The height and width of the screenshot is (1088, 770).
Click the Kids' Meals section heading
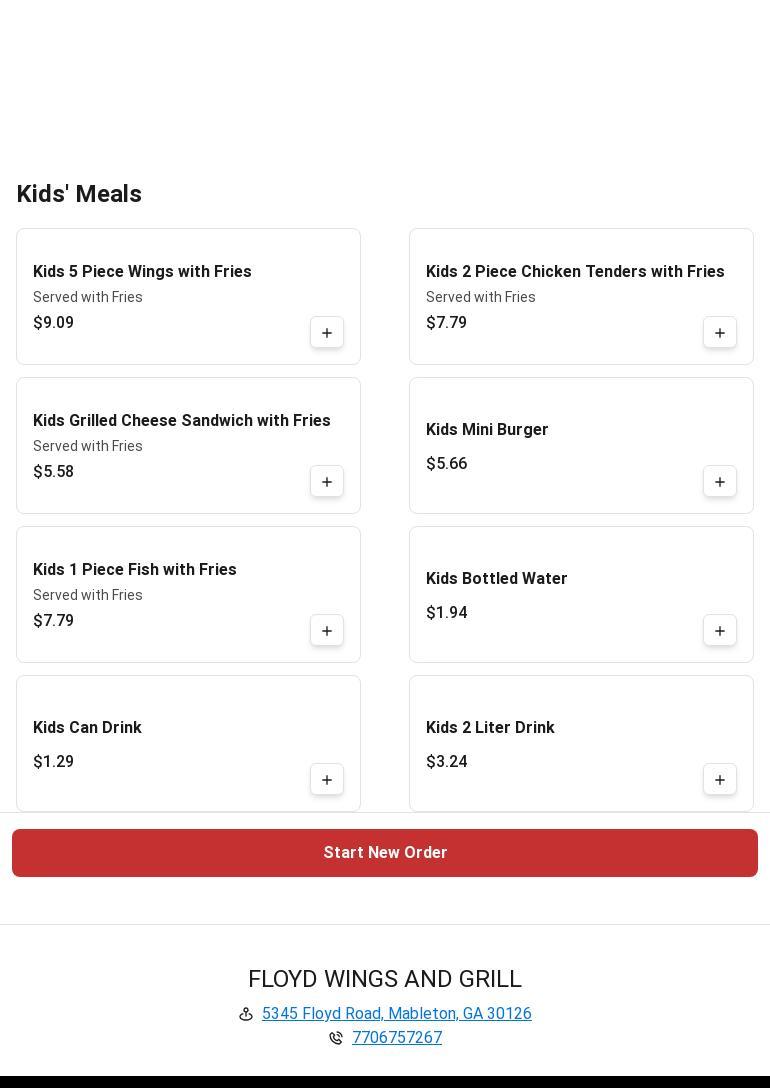pos(79,194)
